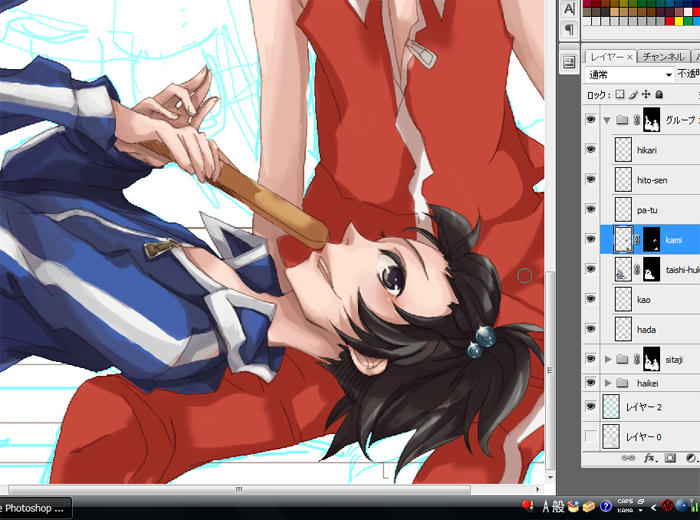Click the vertical canvas scrollbar thumb
Viewport: 700px width, 520px height.
tap(550, 370)
